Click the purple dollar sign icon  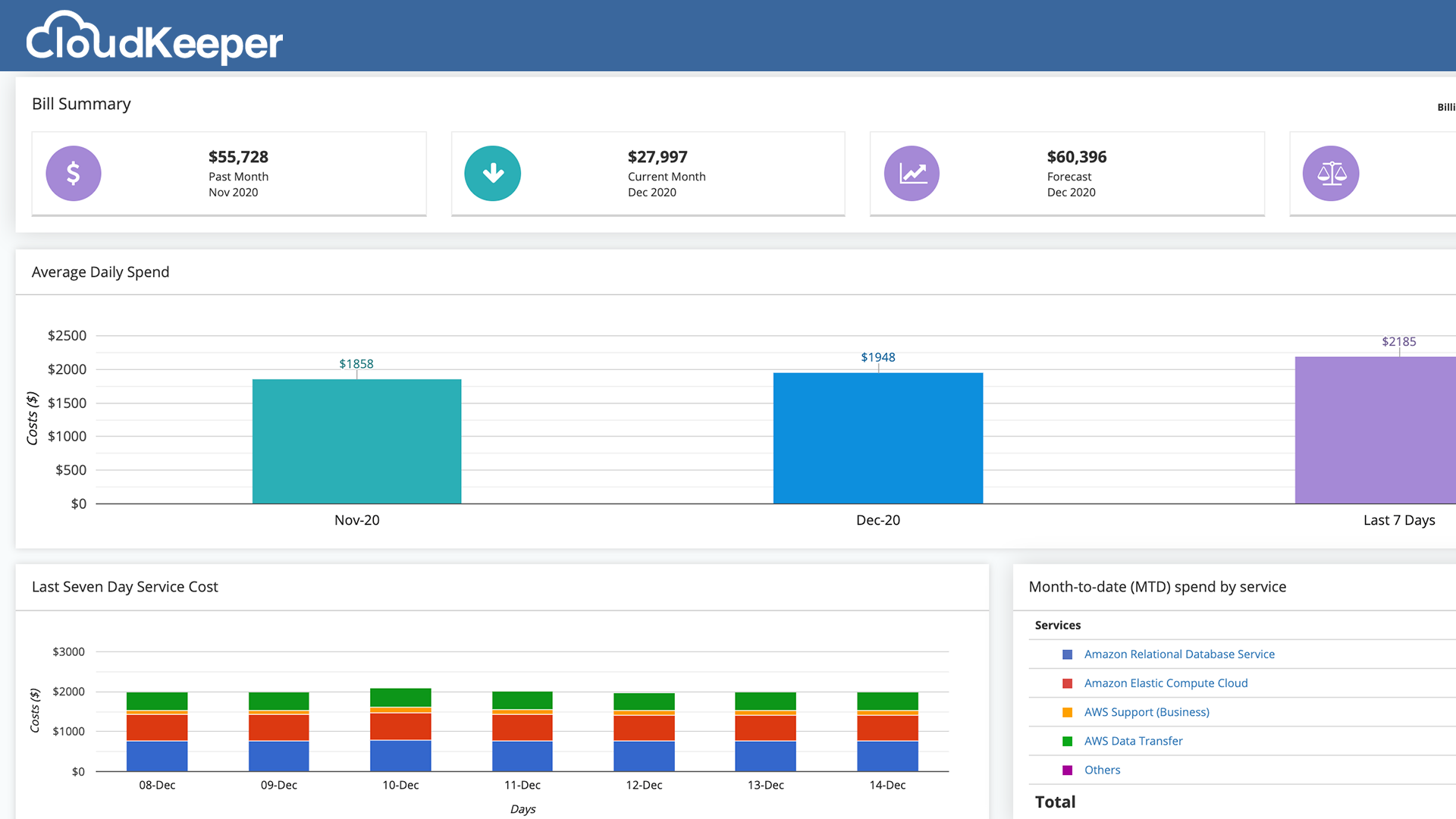[x=74, y=174]
